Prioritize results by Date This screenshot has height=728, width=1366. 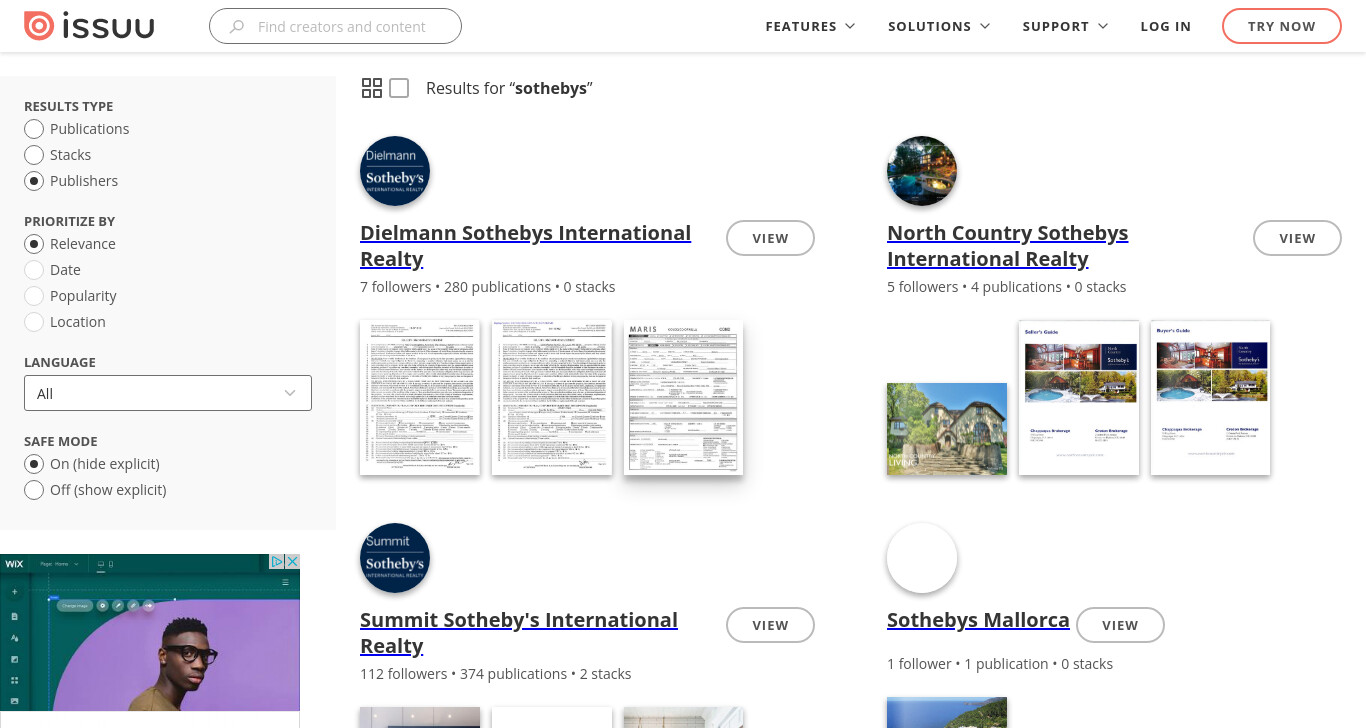pos(34,270)
